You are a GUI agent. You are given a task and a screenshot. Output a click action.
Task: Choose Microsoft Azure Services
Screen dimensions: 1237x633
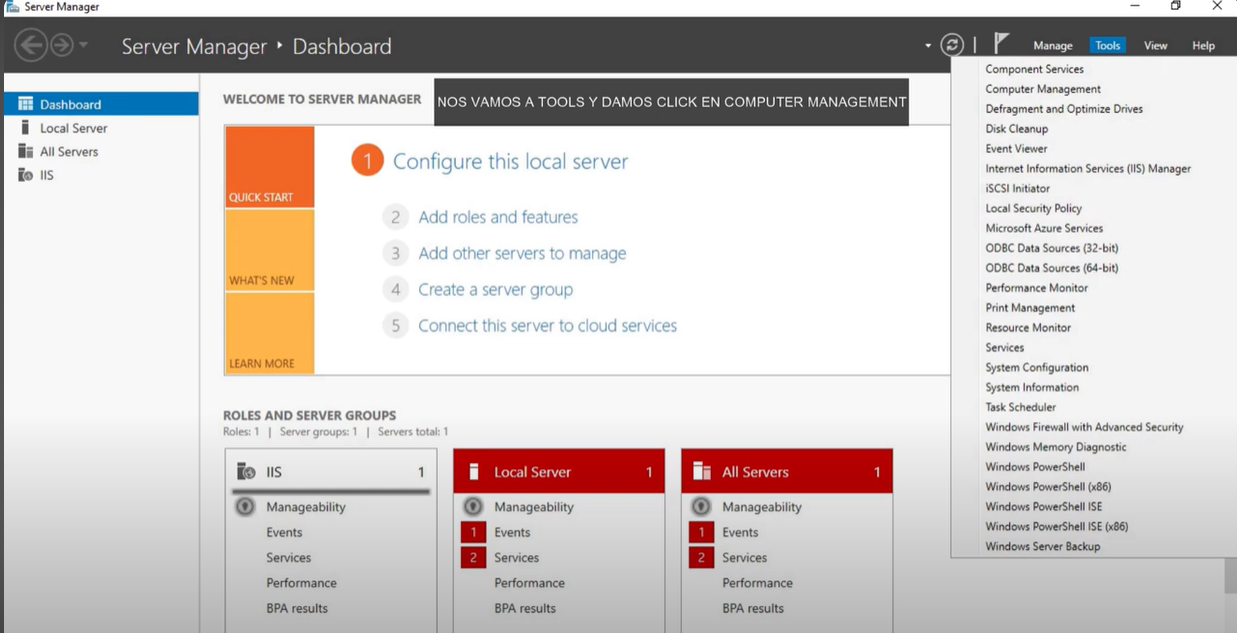point(1044,228)
